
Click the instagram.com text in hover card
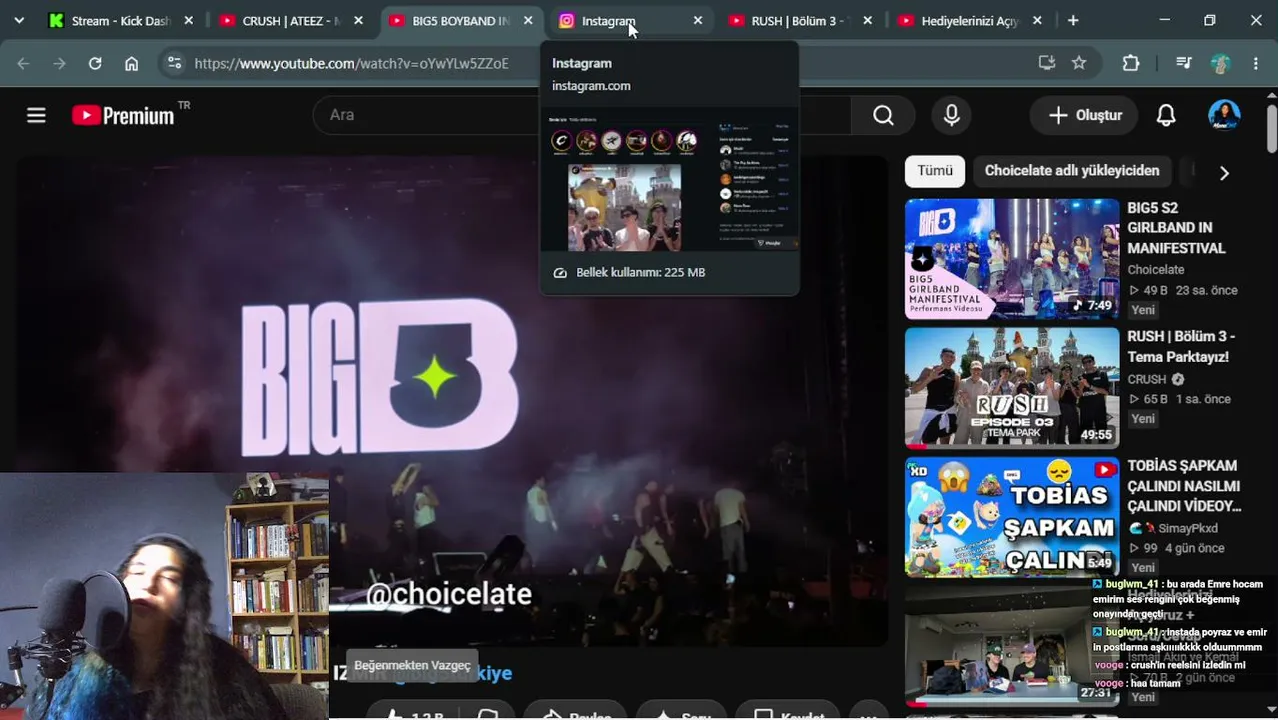click(591, 86)
